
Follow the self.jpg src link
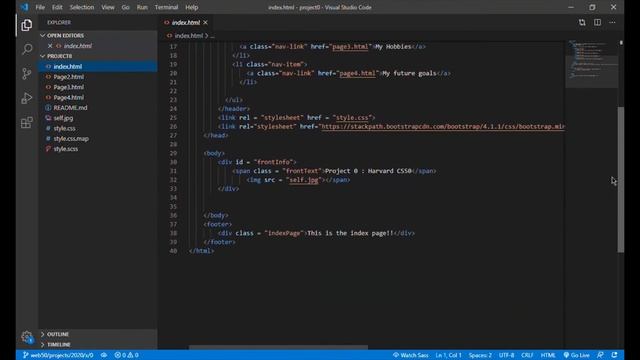click(x=304, y=180)
